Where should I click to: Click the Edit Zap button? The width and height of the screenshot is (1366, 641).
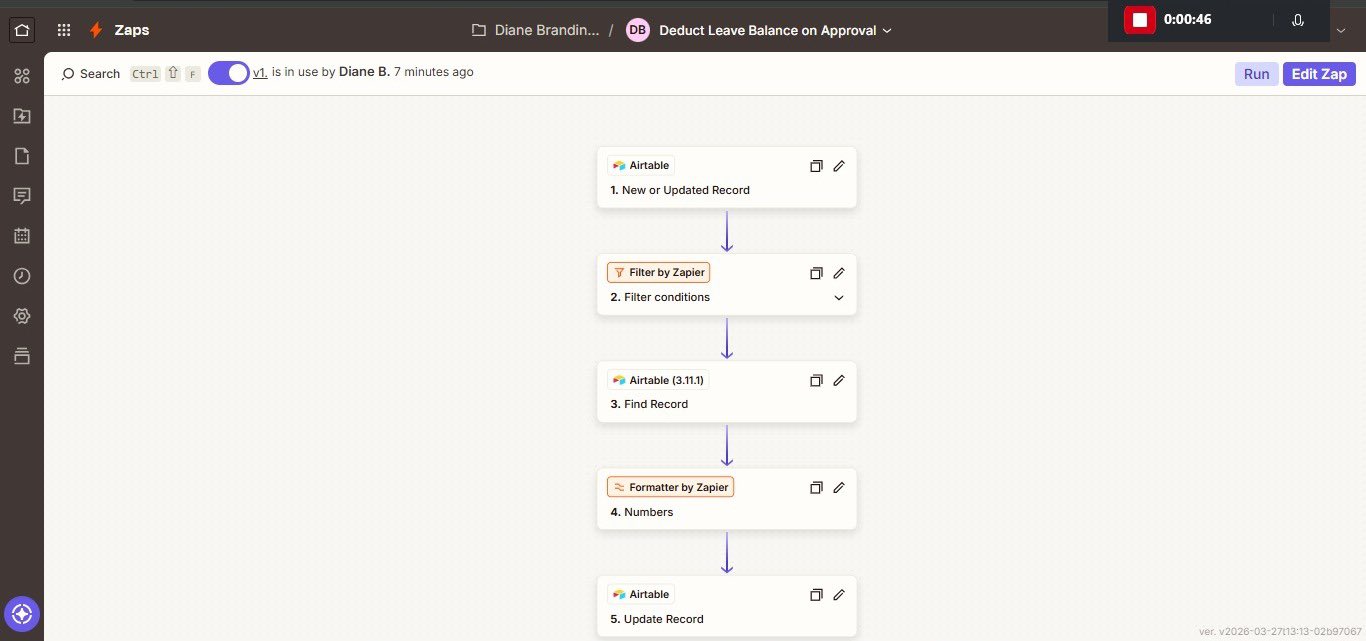[1319, 74]
